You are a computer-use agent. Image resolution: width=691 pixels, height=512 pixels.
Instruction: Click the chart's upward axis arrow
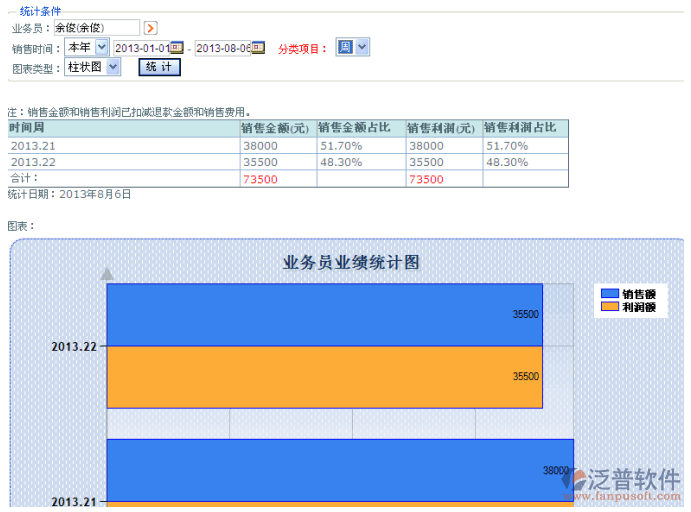107,273
